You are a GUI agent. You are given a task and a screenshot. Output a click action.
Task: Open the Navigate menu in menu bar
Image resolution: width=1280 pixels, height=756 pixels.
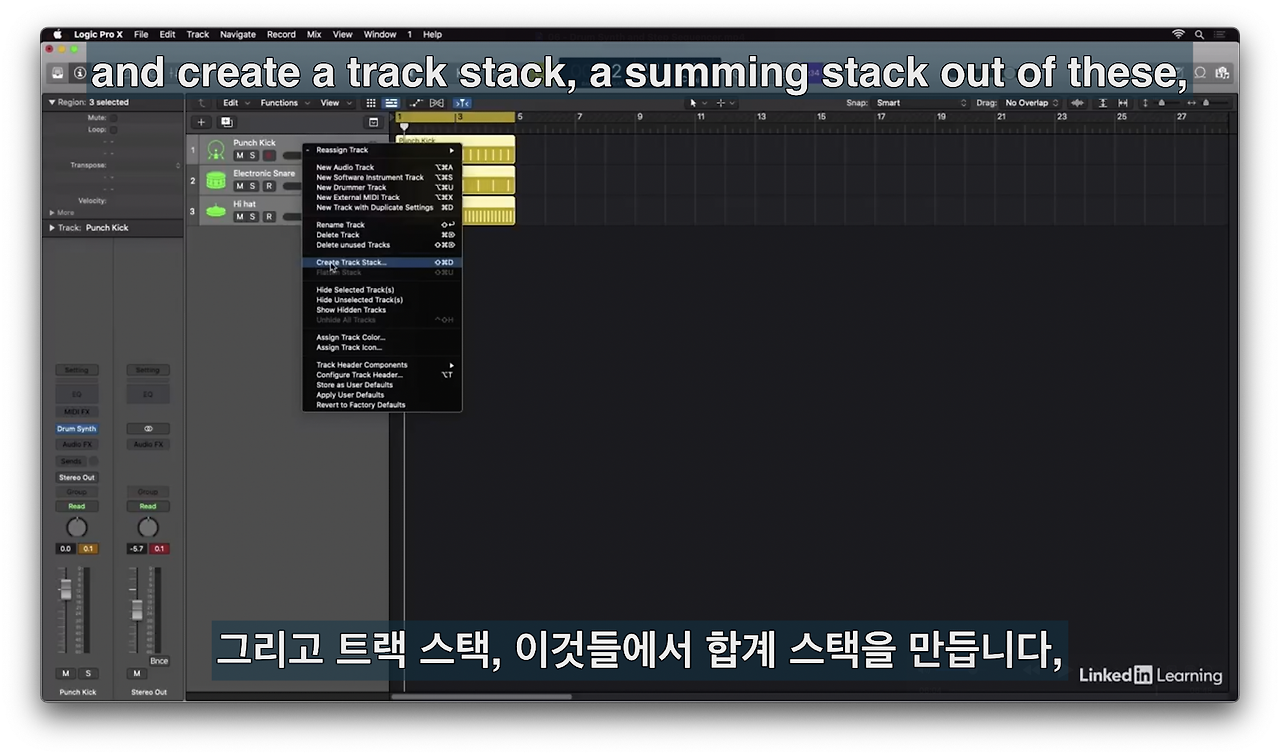coord(238,34)
